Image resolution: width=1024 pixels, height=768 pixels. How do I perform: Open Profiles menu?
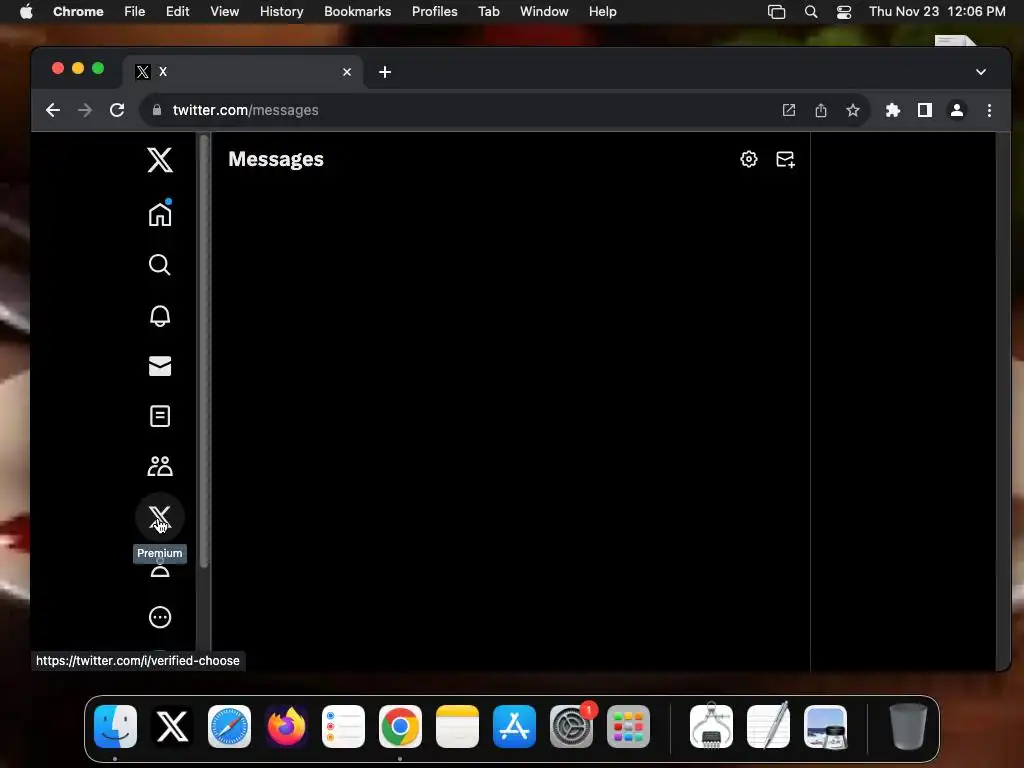pyautogui.click(x=434, y=11)
